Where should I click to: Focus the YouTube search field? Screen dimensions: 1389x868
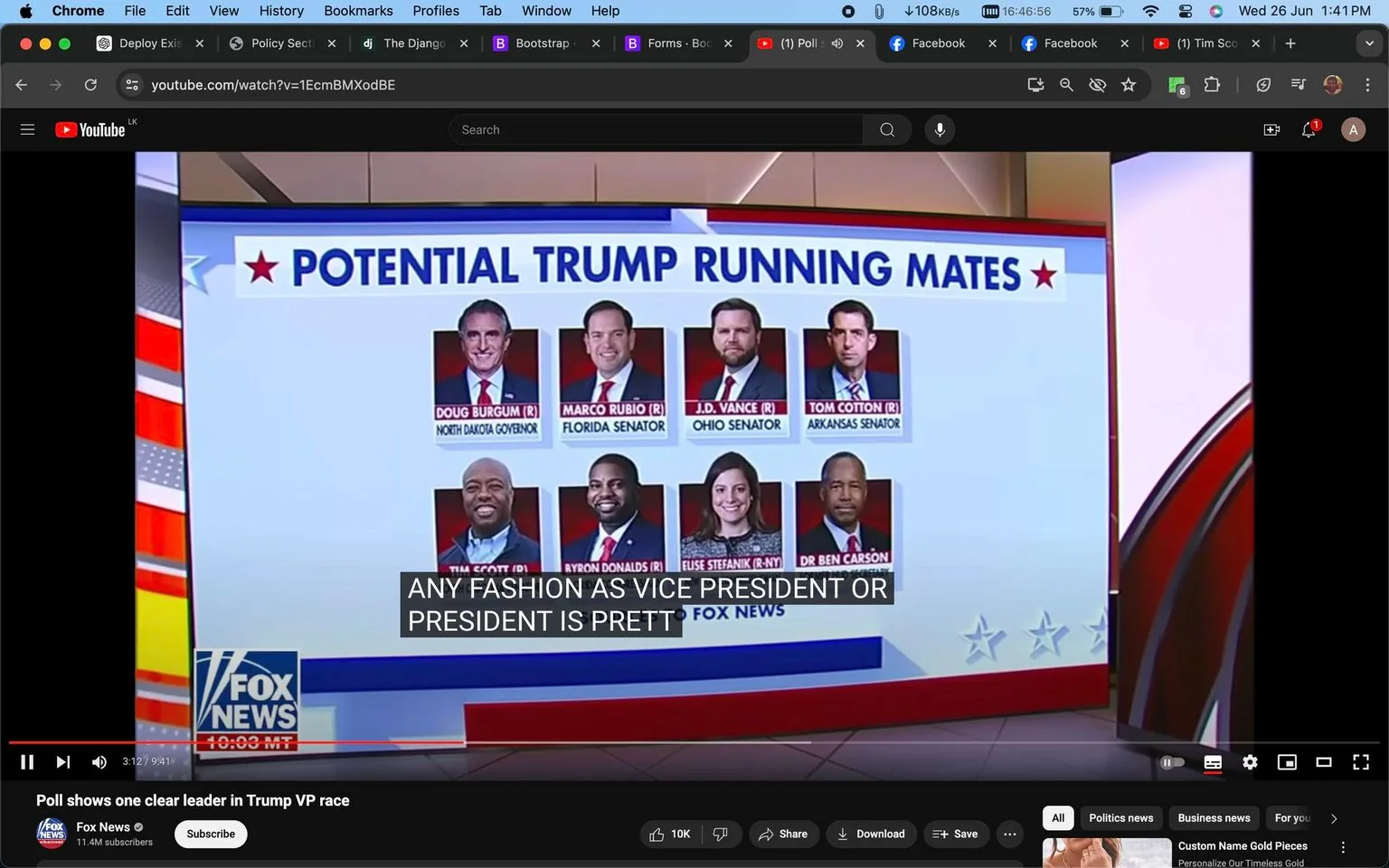656,129
